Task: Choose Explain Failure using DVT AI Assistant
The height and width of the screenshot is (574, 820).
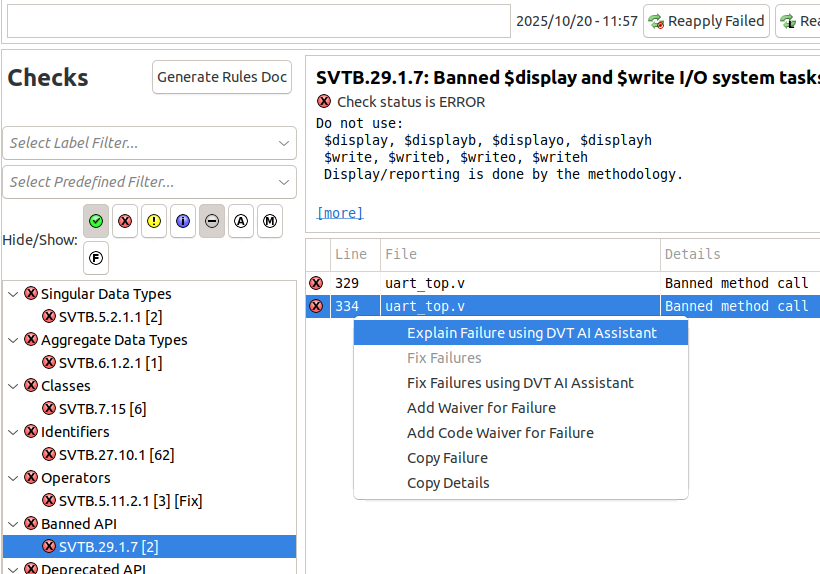Action: (x=531, y=333)
